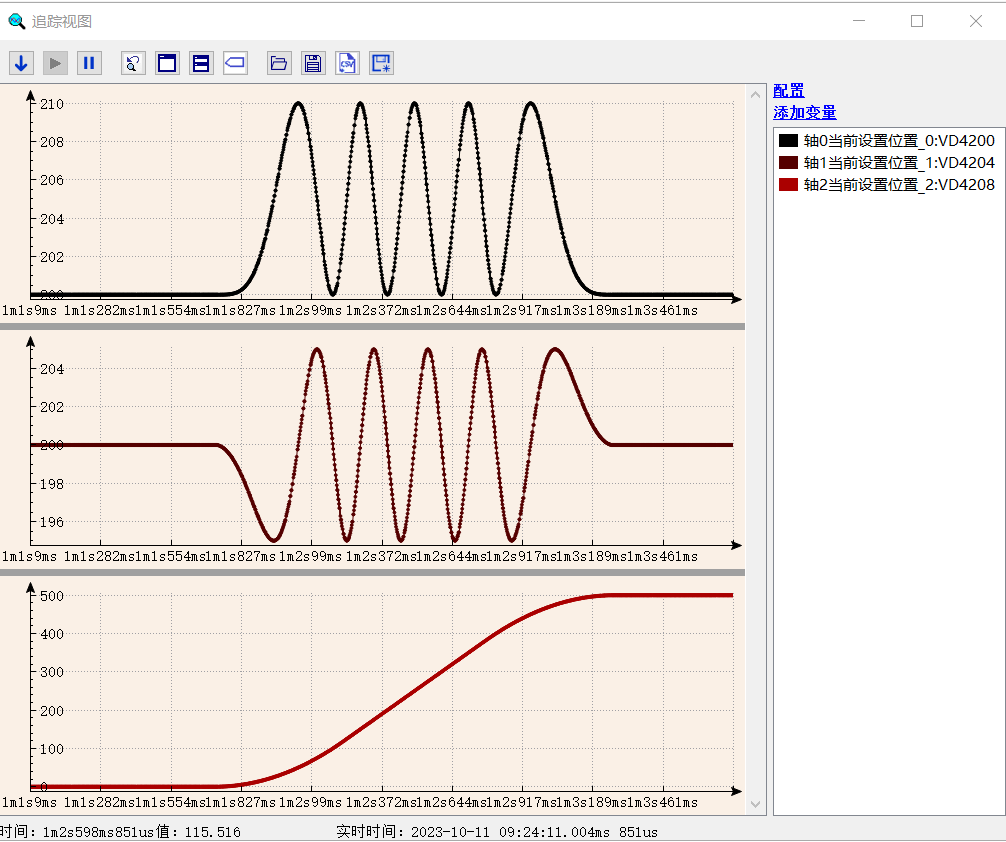This screenshot has width=1006, height=842.
Task: Open the 配置 configuration link
Action: pos(789,90)
